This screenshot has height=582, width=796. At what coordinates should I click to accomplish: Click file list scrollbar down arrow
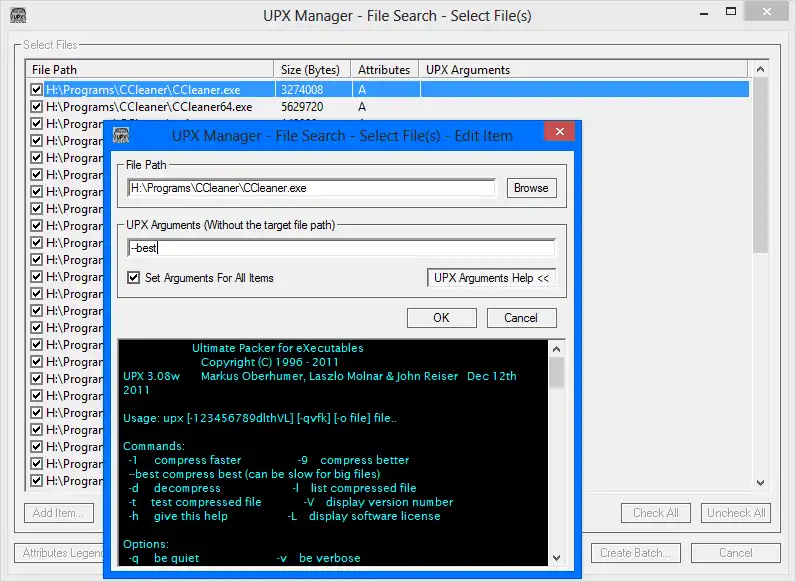pos(760,482)
